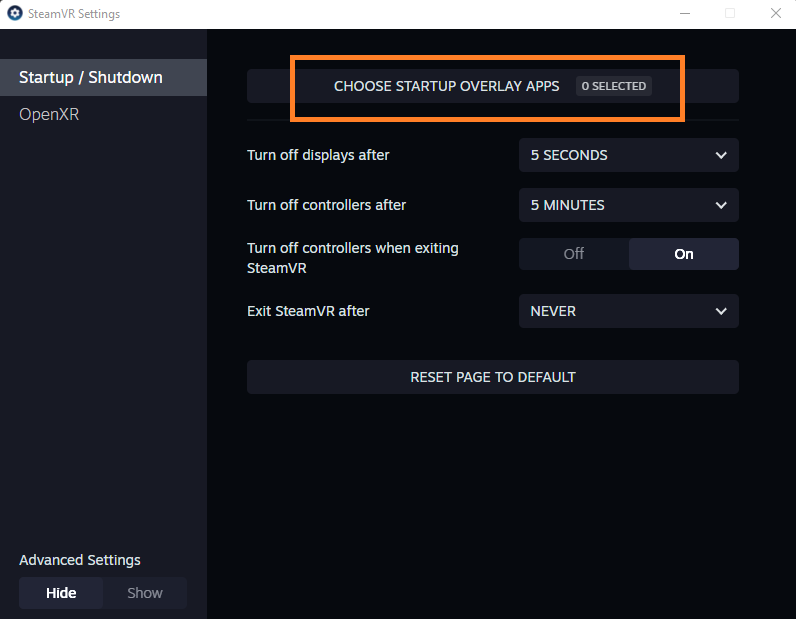Minimize the SteamVR Settings window
This screenshot has width=796, height=619.
click(685, 14)
